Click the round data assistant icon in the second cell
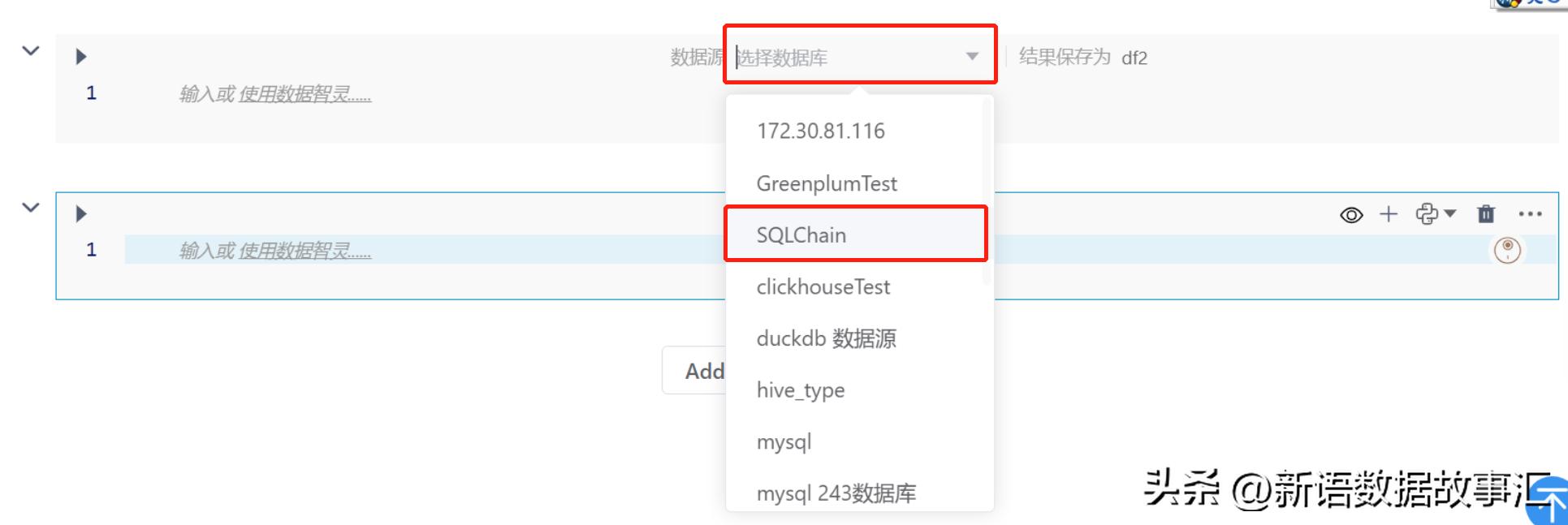 click(1507, 250)
